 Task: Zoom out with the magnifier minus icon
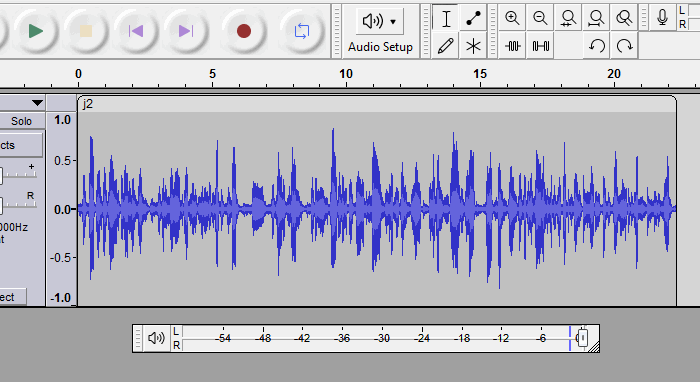click(540, 18)
